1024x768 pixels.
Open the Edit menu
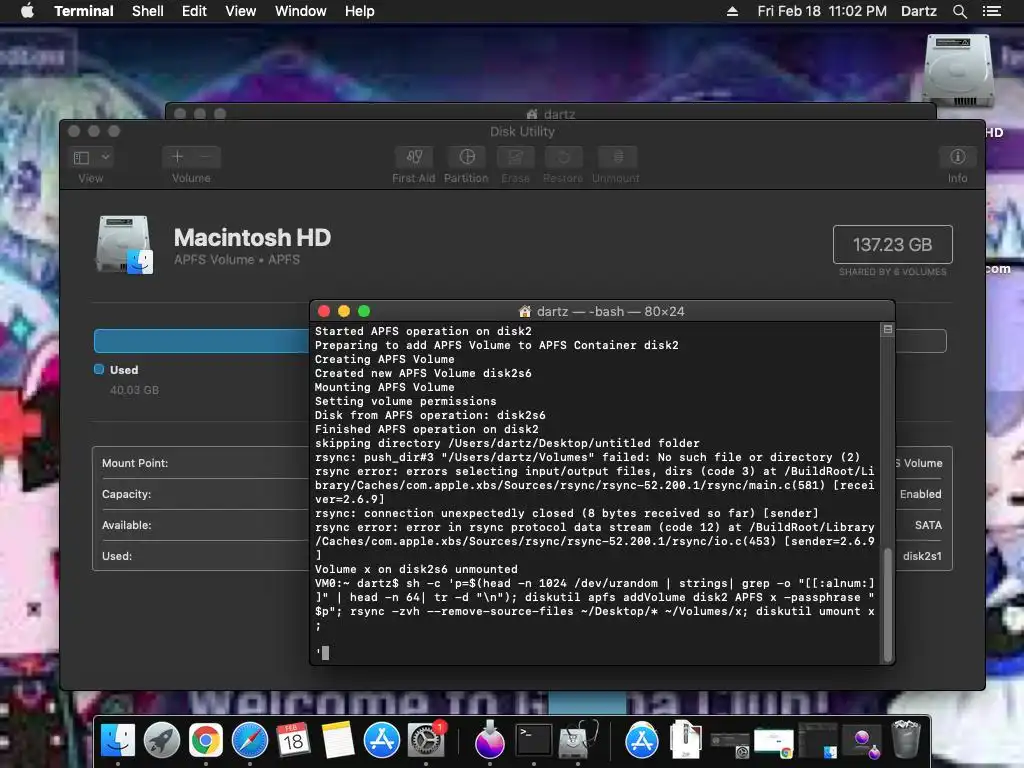point(194,11)
